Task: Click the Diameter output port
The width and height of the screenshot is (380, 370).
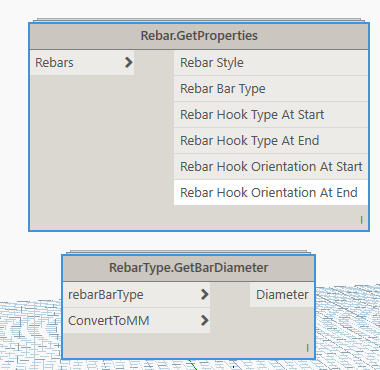Action: coord(282,295)
